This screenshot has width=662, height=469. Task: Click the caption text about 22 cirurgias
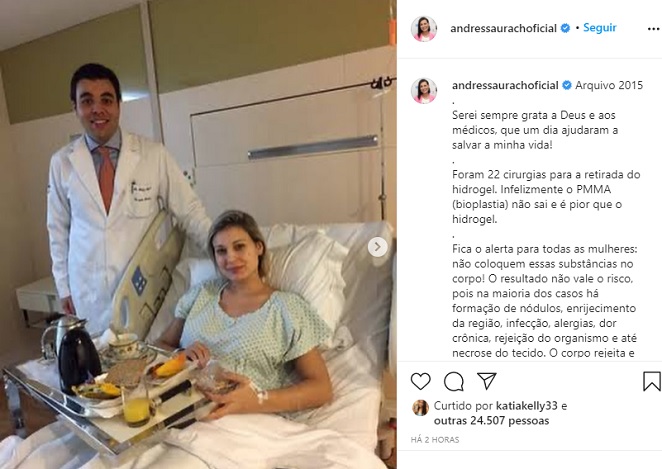[x=546, y=197]
